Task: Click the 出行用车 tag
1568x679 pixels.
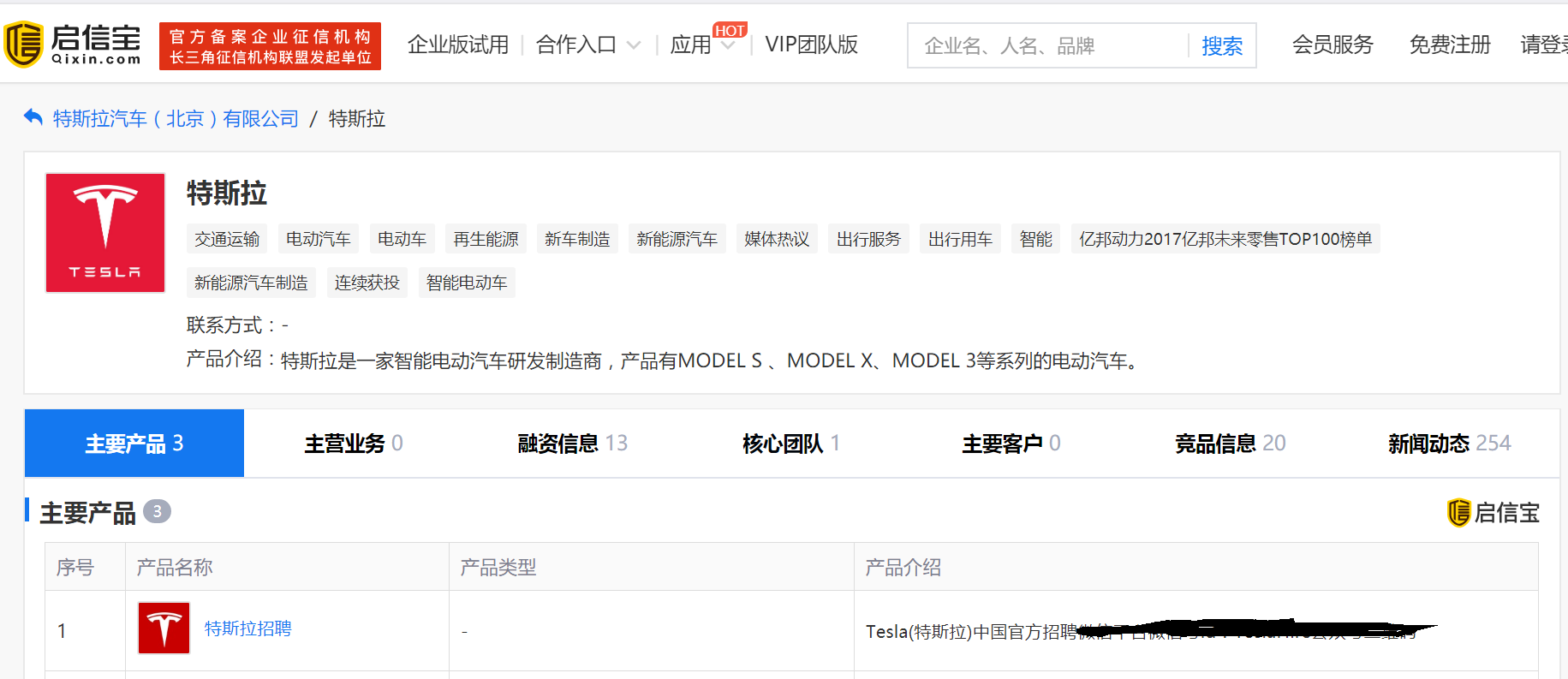Action: pos(961,239)
